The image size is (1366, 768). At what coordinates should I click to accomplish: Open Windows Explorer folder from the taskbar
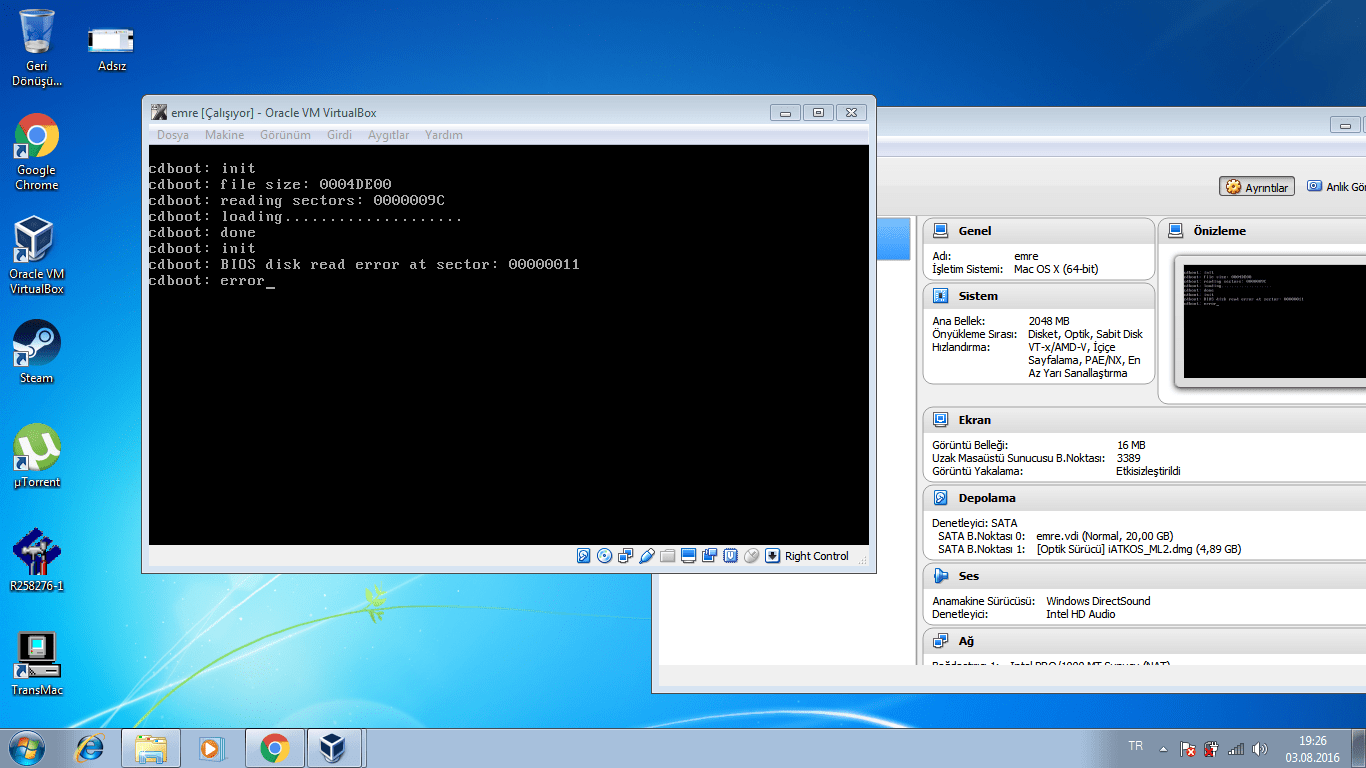click(x=151, y=748)
